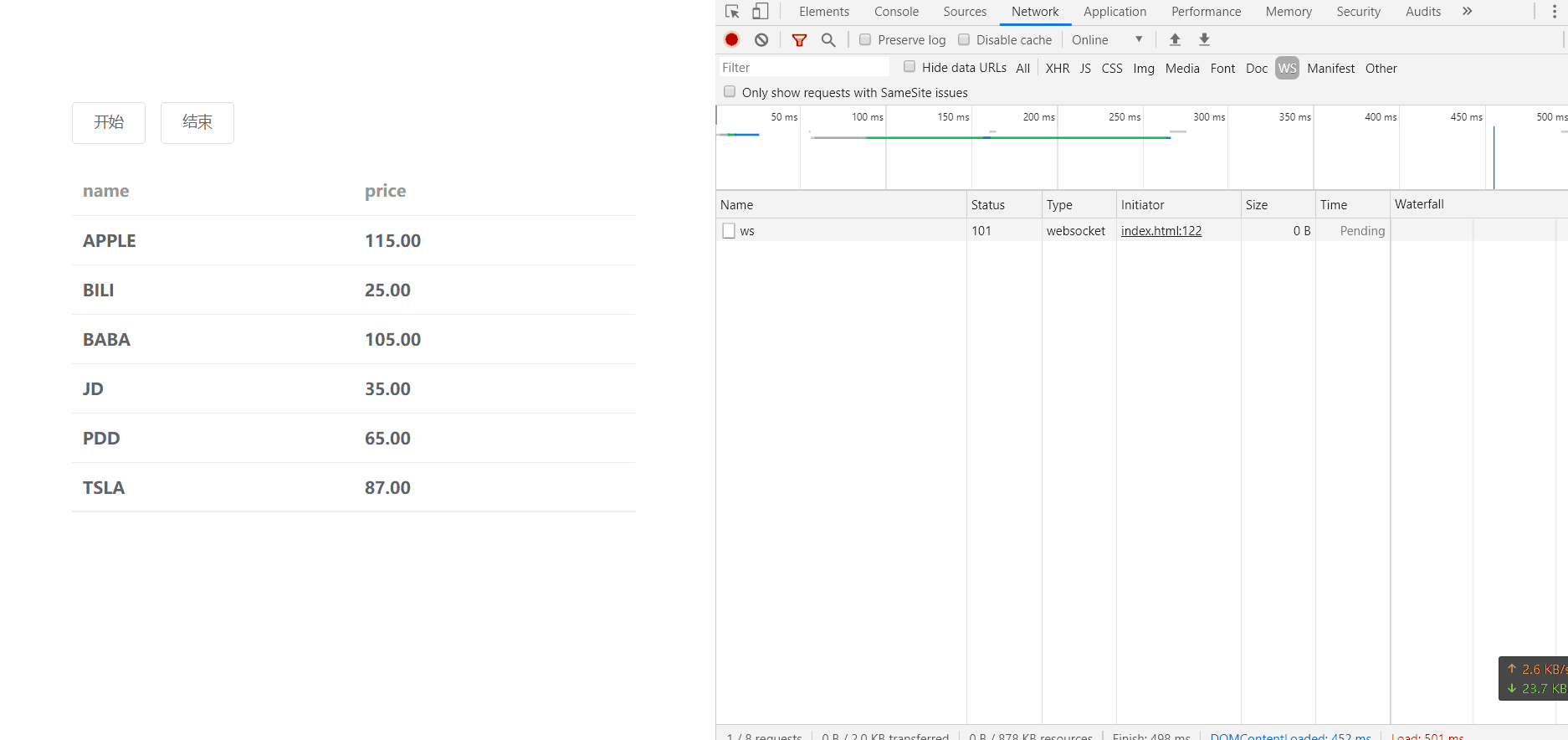Click the 101 status cell
Viewport: 1568px width, 740px height.
click(x=981, y=231)
